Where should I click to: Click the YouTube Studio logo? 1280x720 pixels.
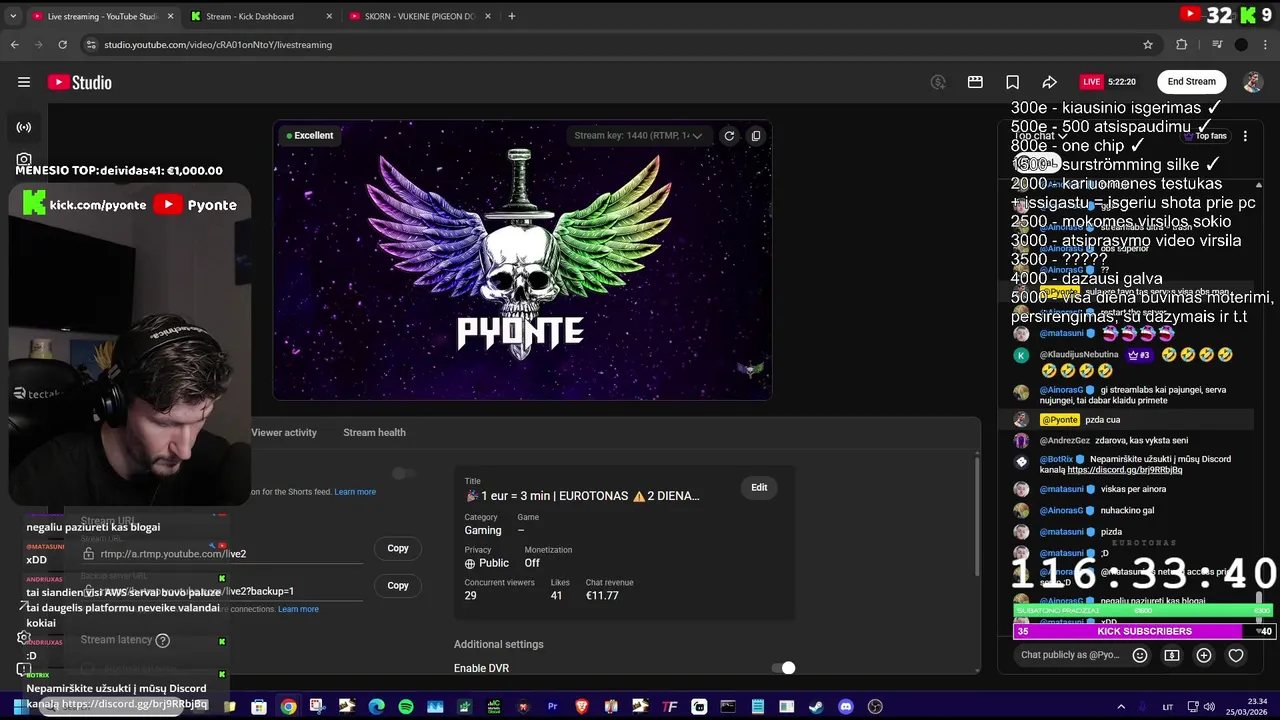coord(80,82)
